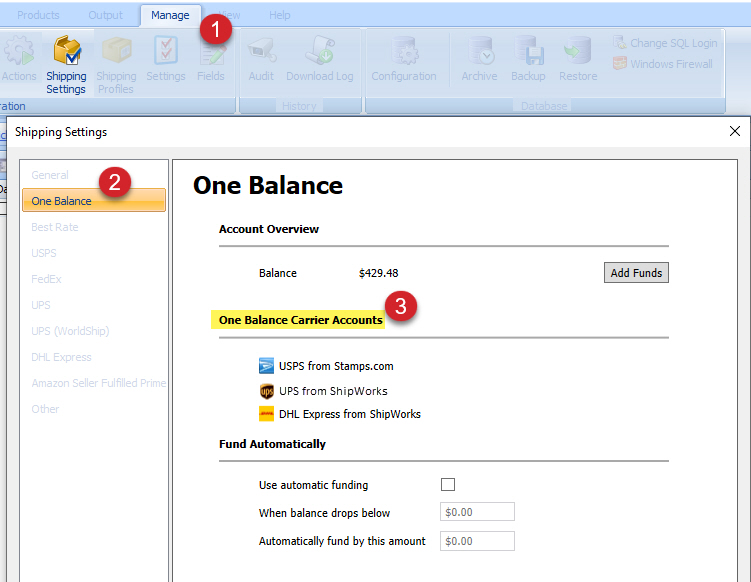Open Shipping Profiles ribbon icon
The width and height of the screenshot is (751, 582).
coord(116,65)
